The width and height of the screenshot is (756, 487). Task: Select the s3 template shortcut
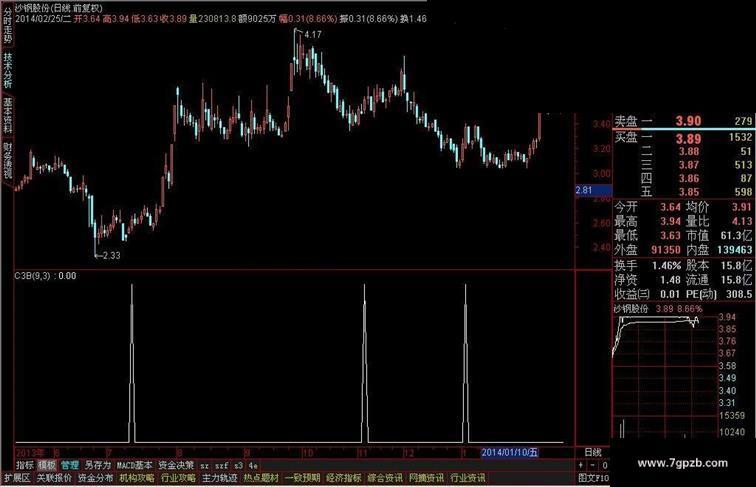[238, 466]
